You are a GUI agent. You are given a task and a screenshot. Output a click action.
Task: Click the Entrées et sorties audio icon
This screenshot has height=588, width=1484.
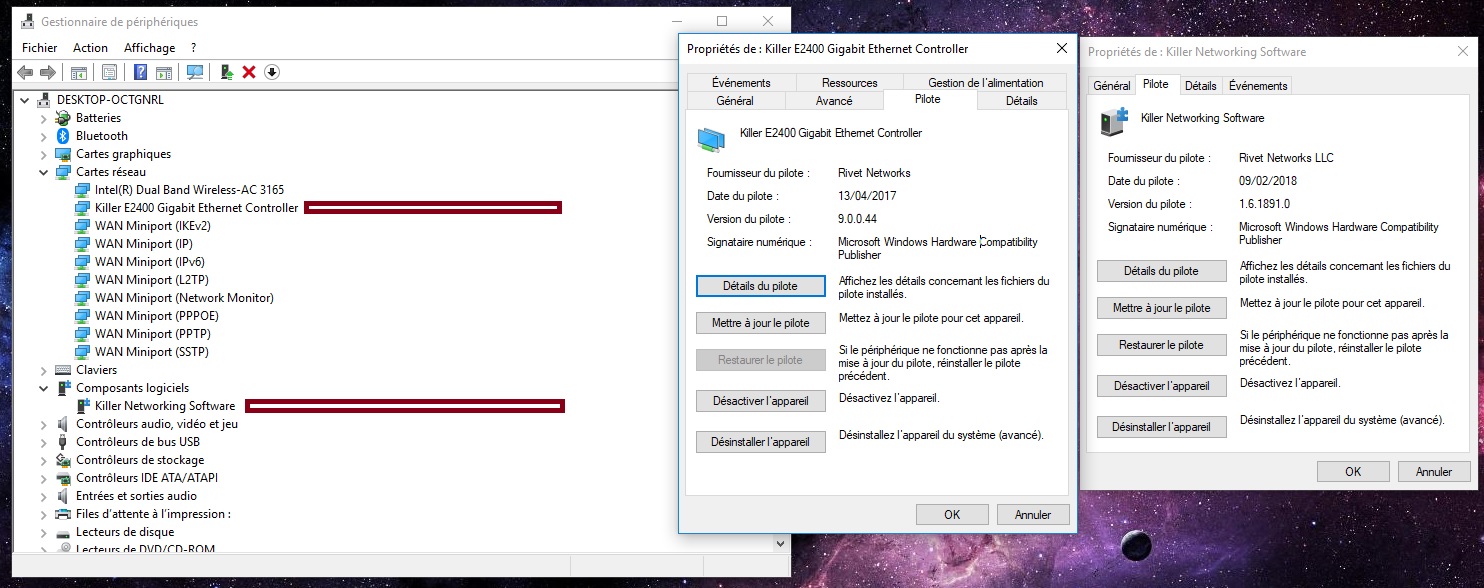click(x=63, y=496)
